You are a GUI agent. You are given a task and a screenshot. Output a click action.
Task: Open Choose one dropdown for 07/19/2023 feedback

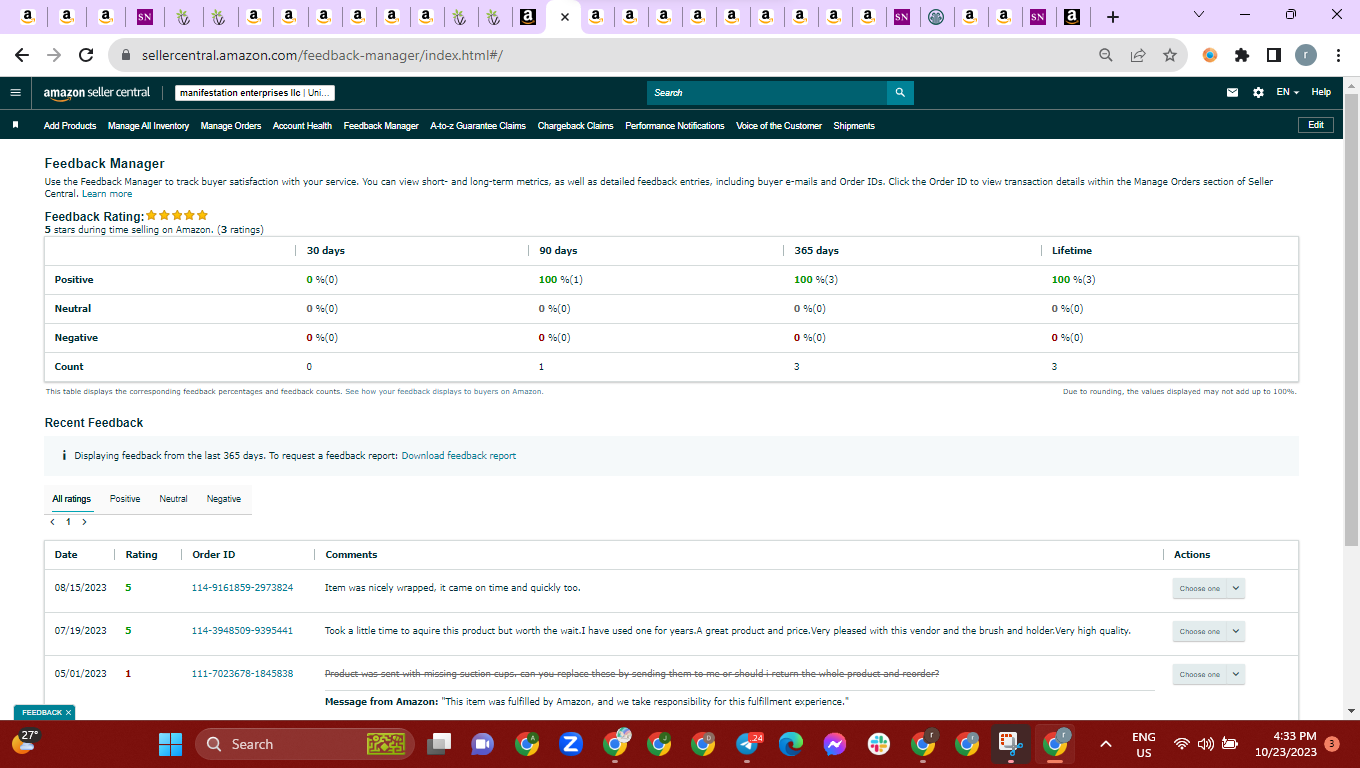pyautogui.click(x=1208, y=631)
